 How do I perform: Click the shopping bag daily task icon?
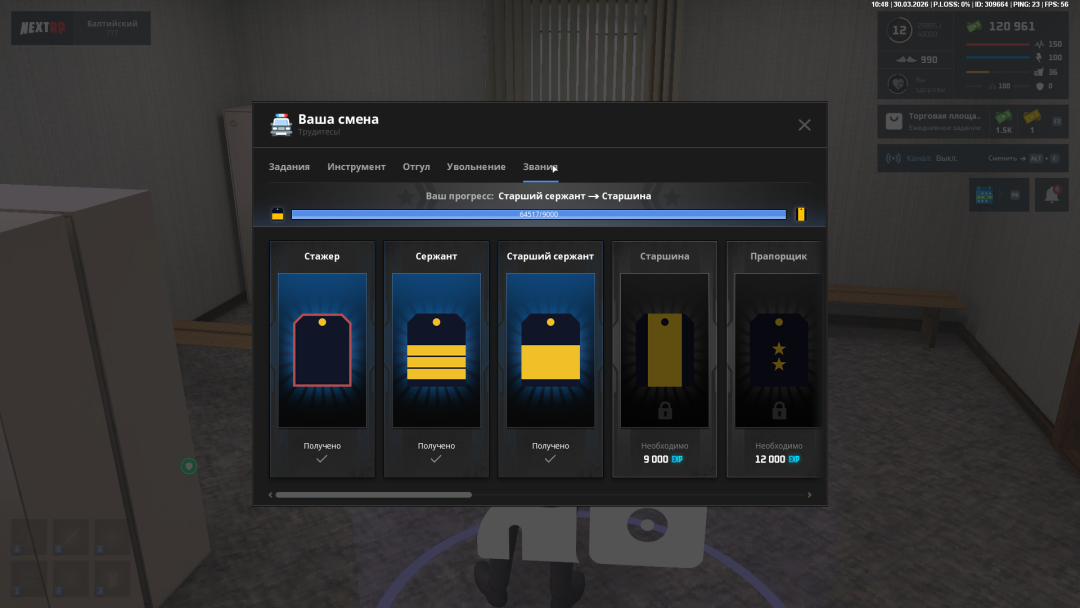tap(894, 122)
